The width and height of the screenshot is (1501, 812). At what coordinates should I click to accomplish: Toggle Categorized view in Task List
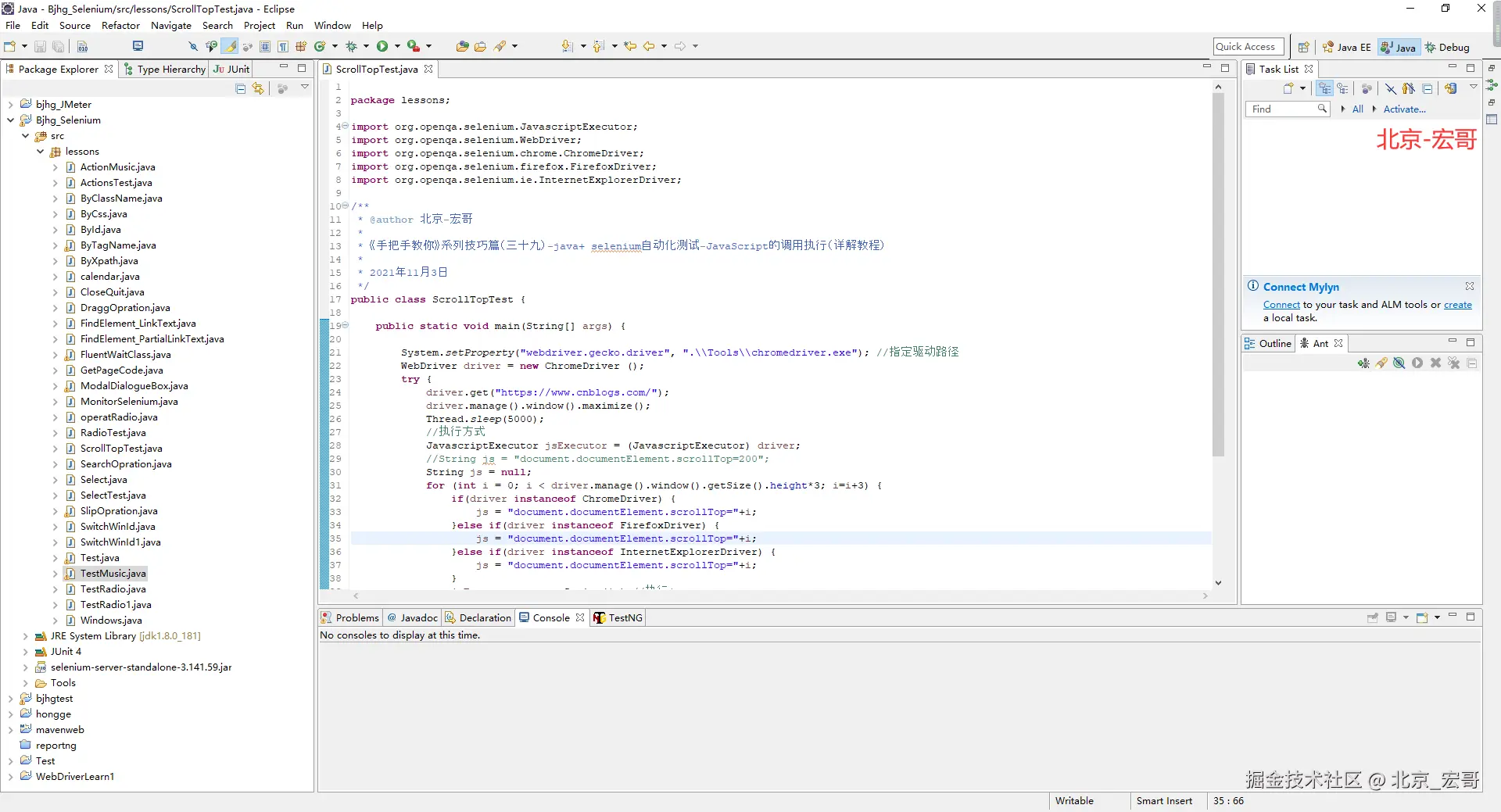[1324, 88]
